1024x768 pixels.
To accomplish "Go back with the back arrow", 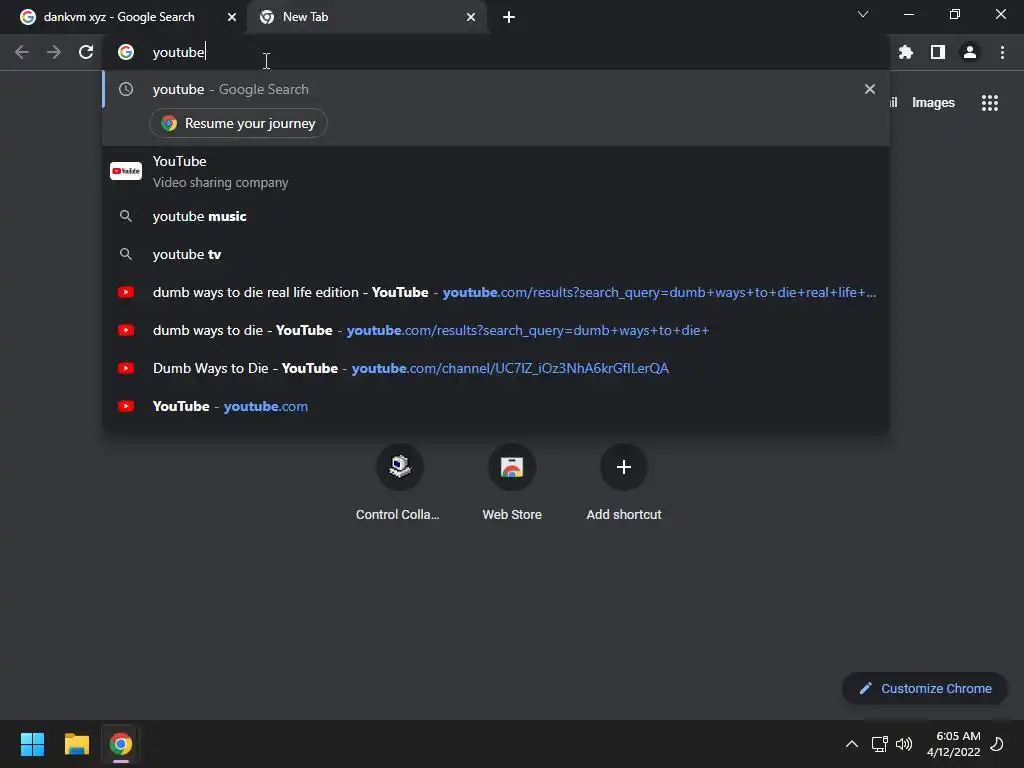I will [x=22, y=52].
